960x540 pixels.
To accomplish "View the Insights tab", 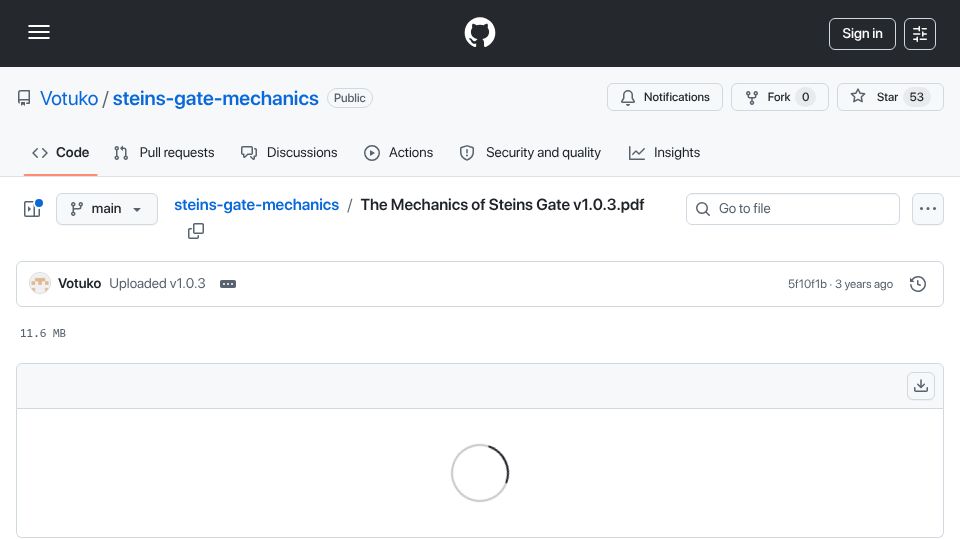I will click(664, 152).
